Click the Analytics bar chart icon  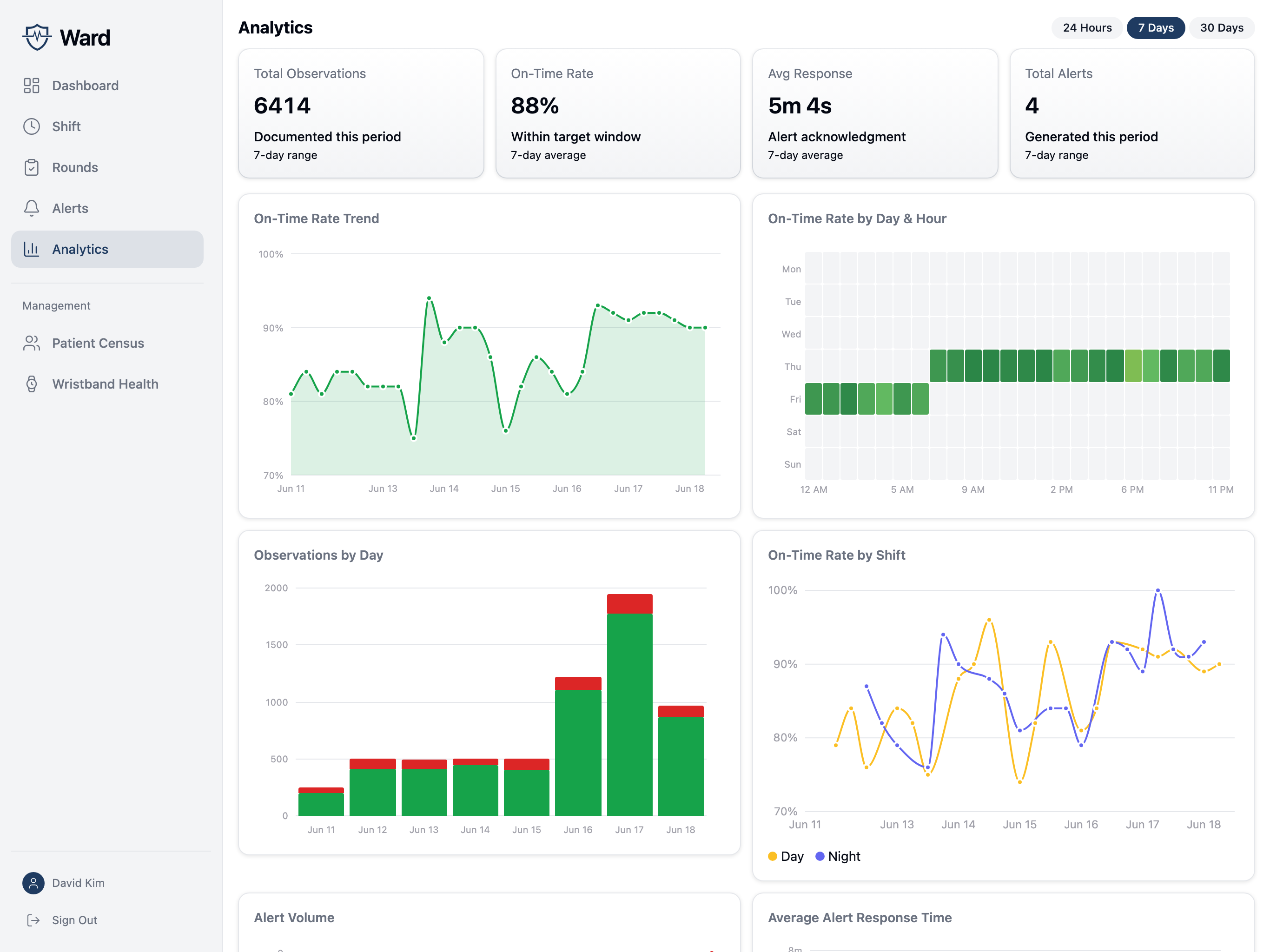pyautogui.click(x=32, y=249)
